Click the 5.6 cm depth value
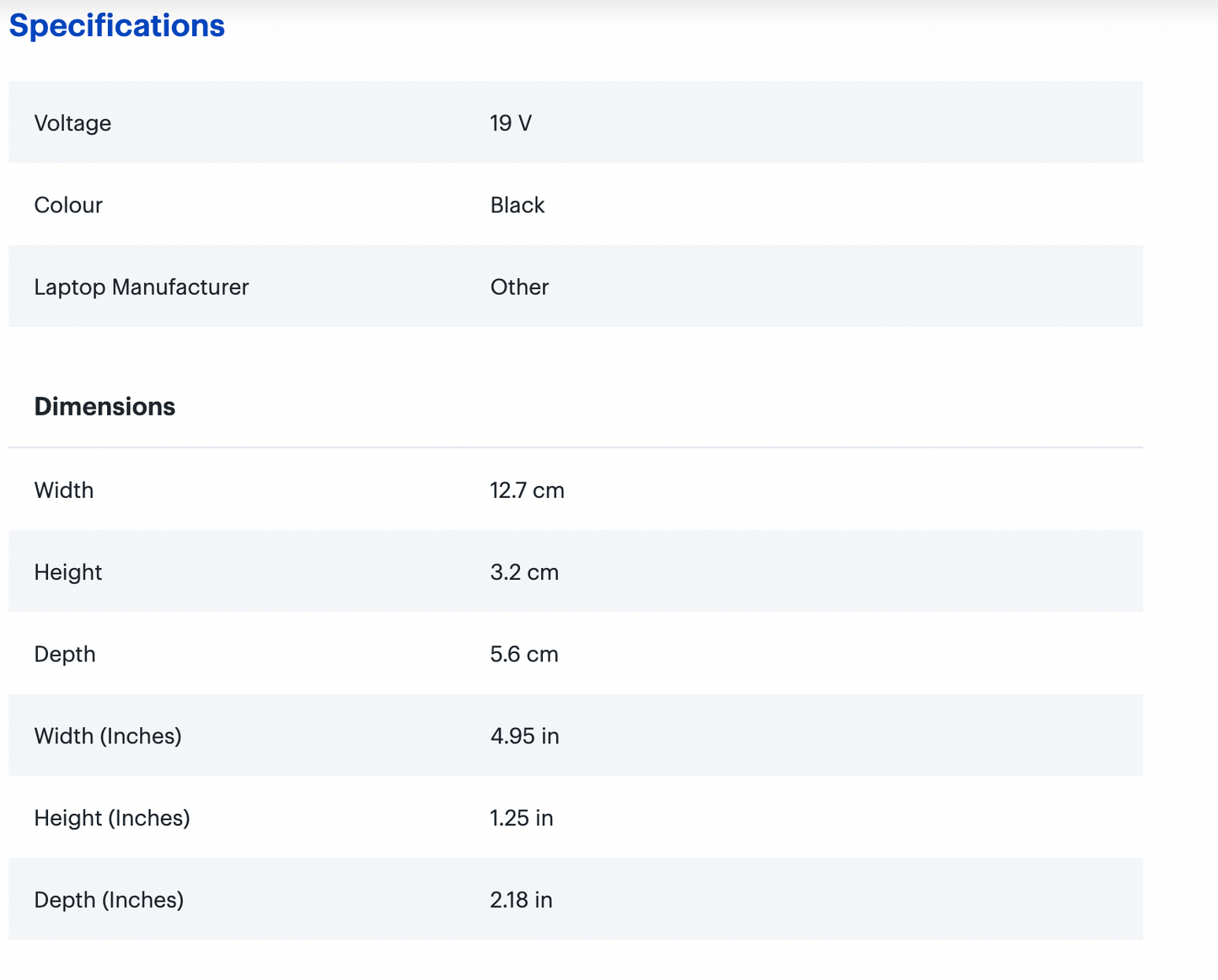Viewport: 1218px width, 980px height. [523, 654]
